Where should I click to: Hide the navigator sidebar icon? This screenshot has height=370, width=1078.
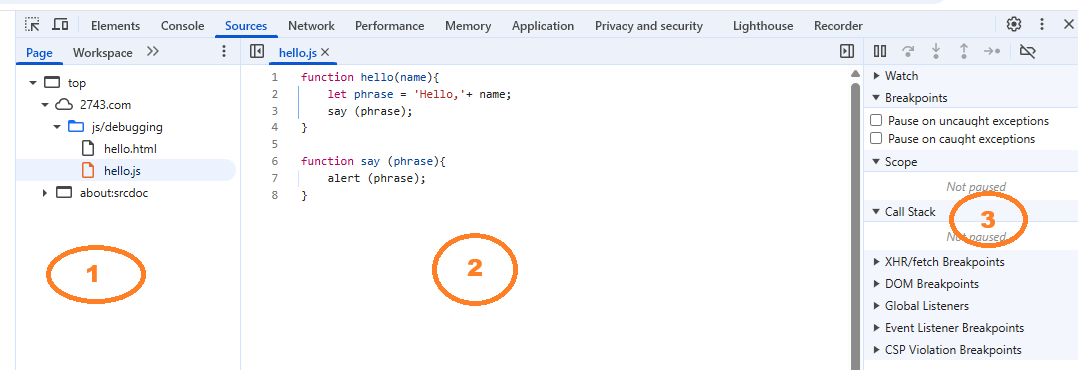[x=257, y=52]
